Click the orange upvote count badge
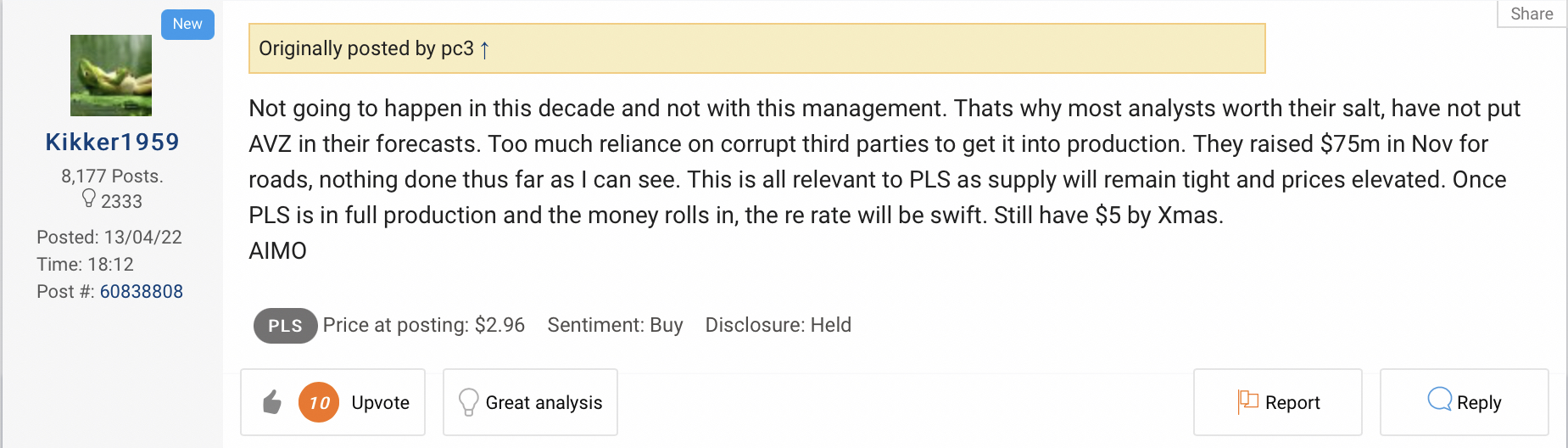 [319, 402]
